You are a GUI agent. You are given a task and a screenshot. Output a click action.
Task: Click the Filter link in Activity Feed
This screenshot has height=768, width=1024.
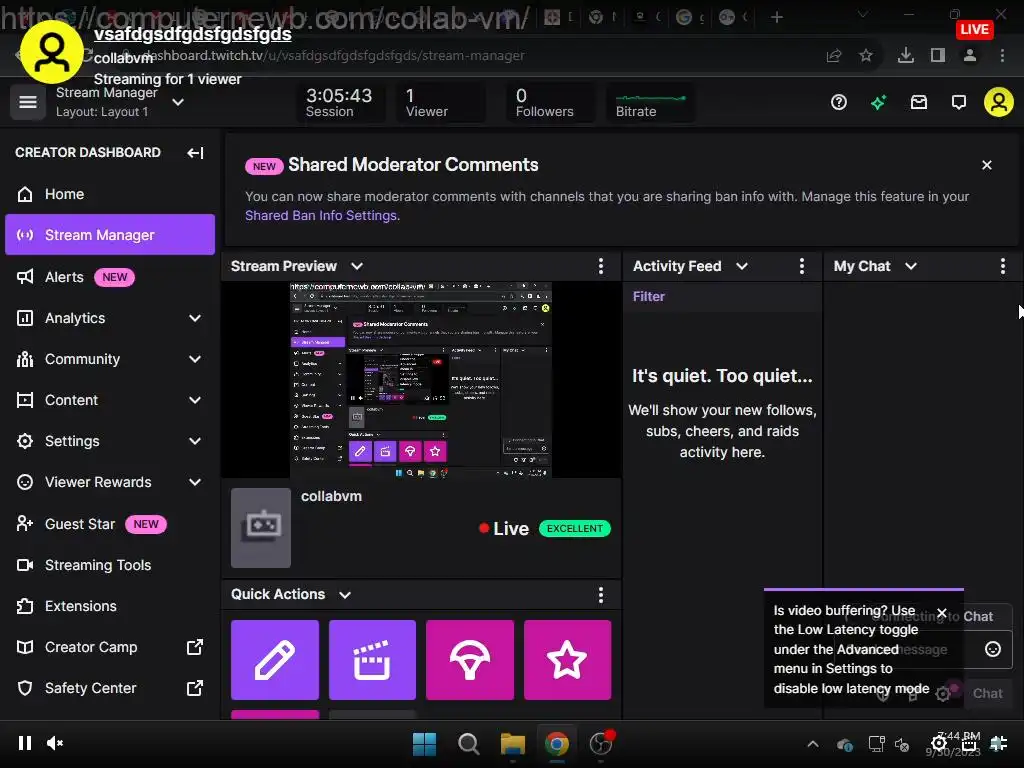point(648,296)
